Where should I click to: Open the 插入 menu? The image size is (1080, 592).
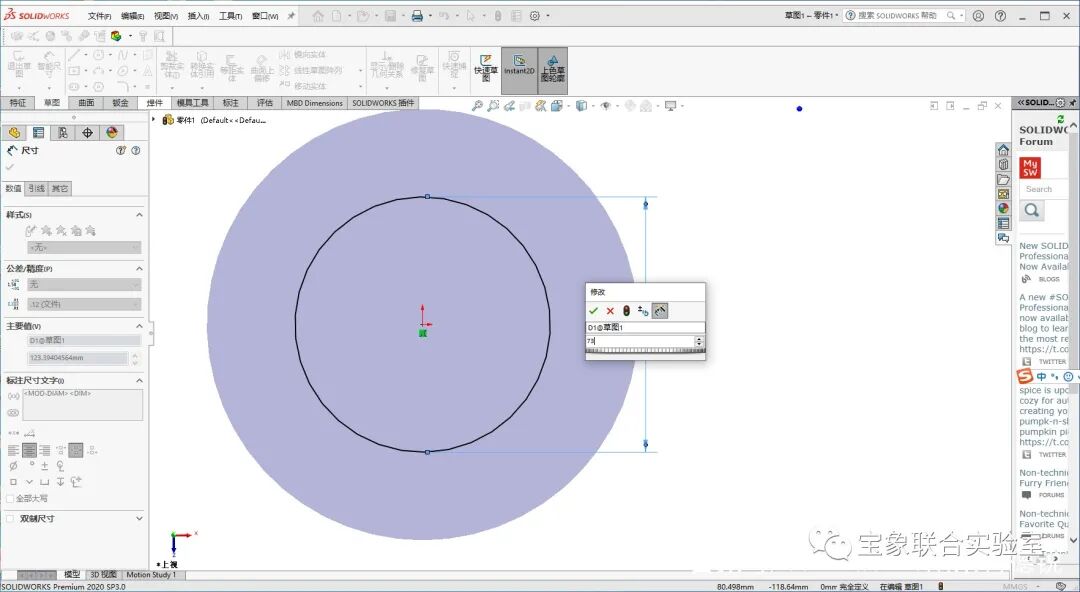[x=198, y=16]
